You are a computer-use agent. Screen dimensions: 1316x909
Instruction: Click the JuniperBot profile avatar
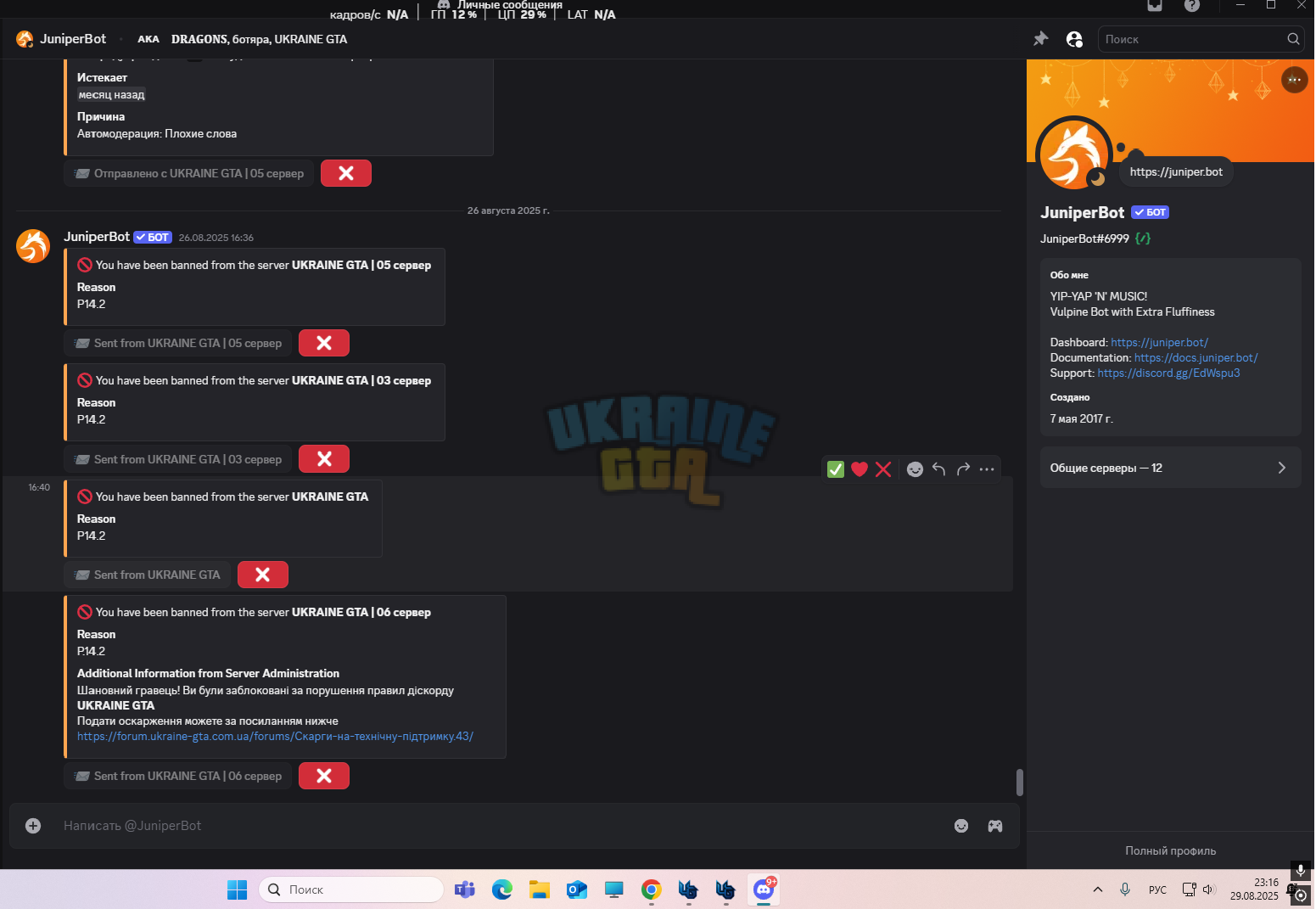1074,154
